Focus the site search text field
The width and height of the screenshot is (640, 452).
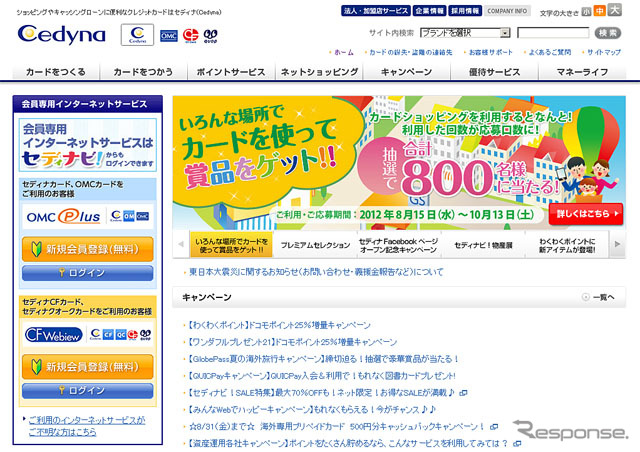pos(553,33)
